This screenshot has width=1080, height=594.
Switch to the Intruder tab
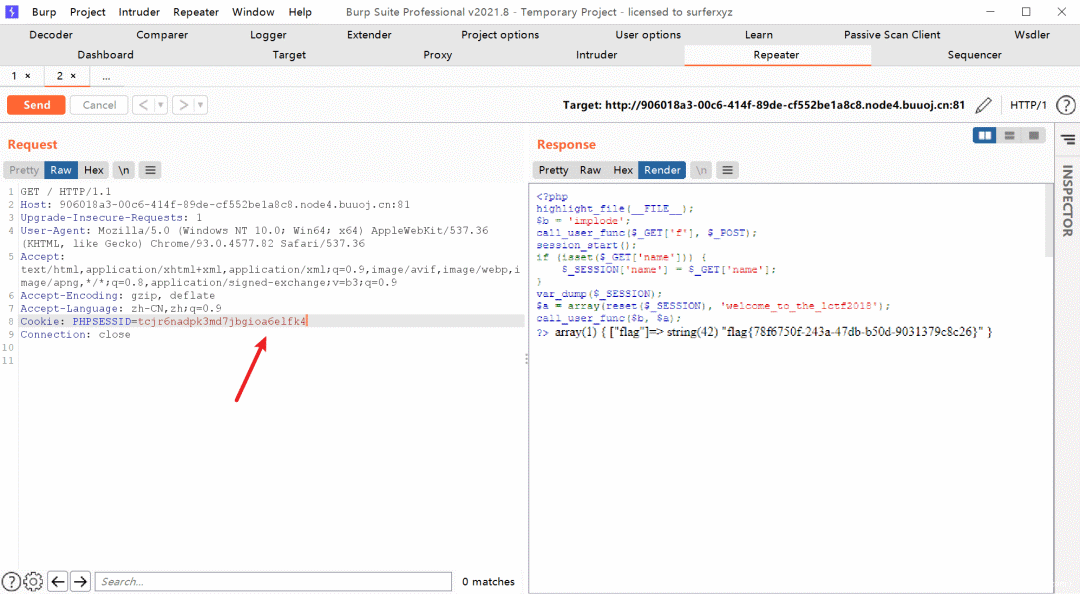tap(596, 54)
